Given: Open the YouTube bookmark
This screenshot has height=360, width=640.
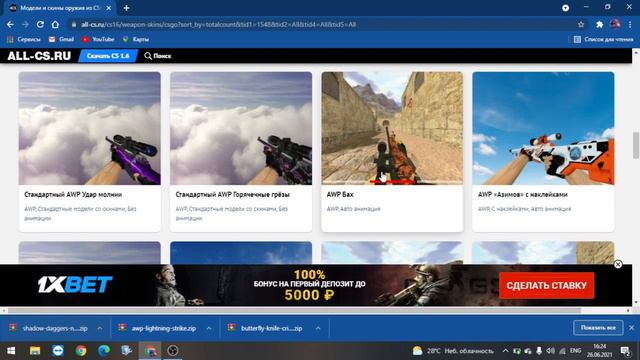Looking at the screenshot, I should coord(98,39).
